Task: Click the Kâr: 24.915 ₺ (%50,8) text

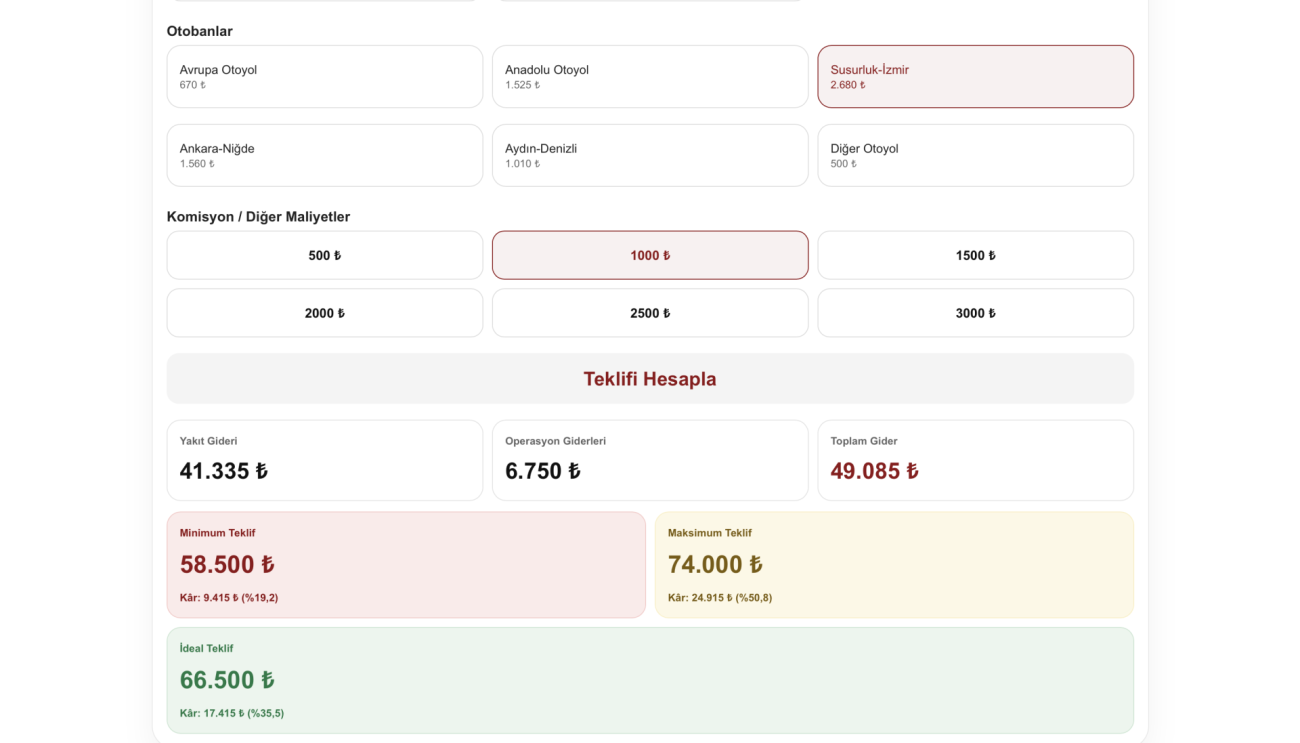Action: click(x=720, y=598)
